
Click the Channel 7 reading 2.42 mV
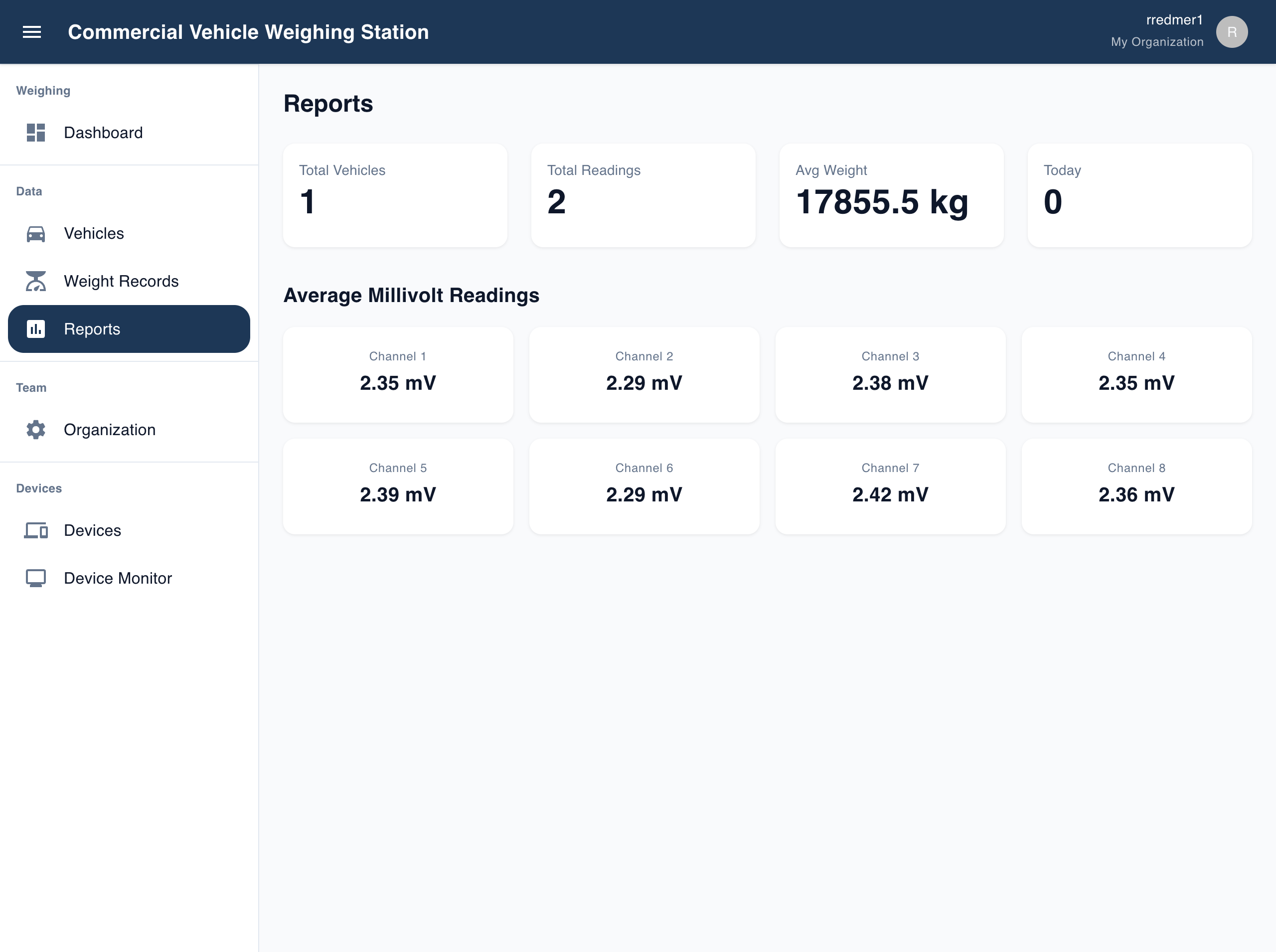(890, 494)
